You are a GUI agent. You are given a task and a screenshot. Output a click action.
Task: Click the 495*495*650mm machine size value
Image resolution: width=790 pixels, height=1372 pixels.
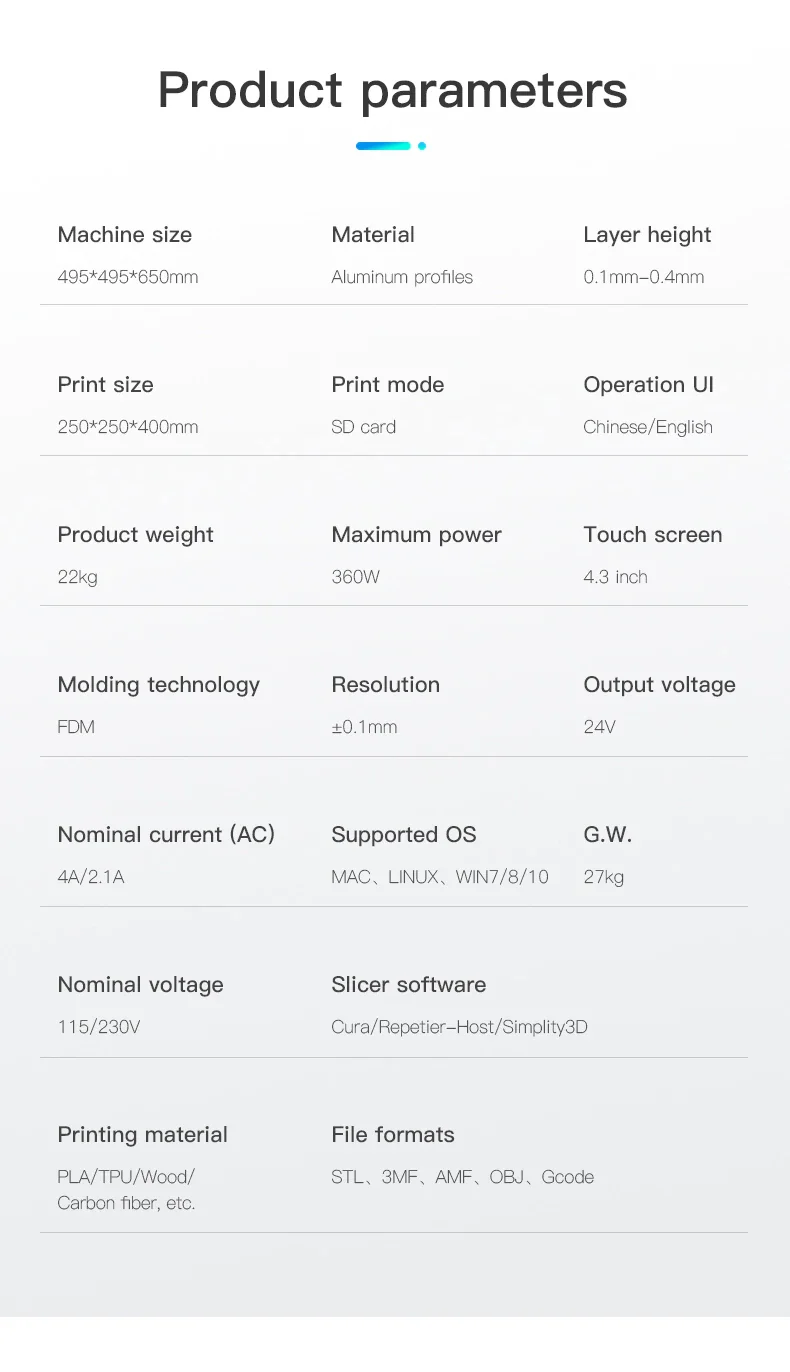point(128,277)
